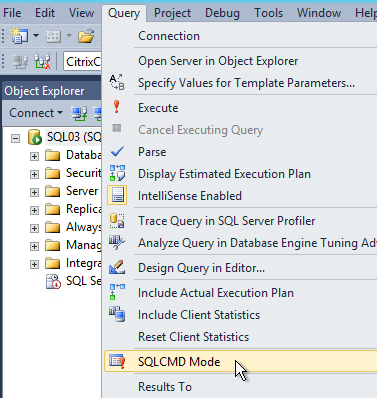Click the Disconnect icon with red X
377x398 pixels.
click(x=42, y=61)
